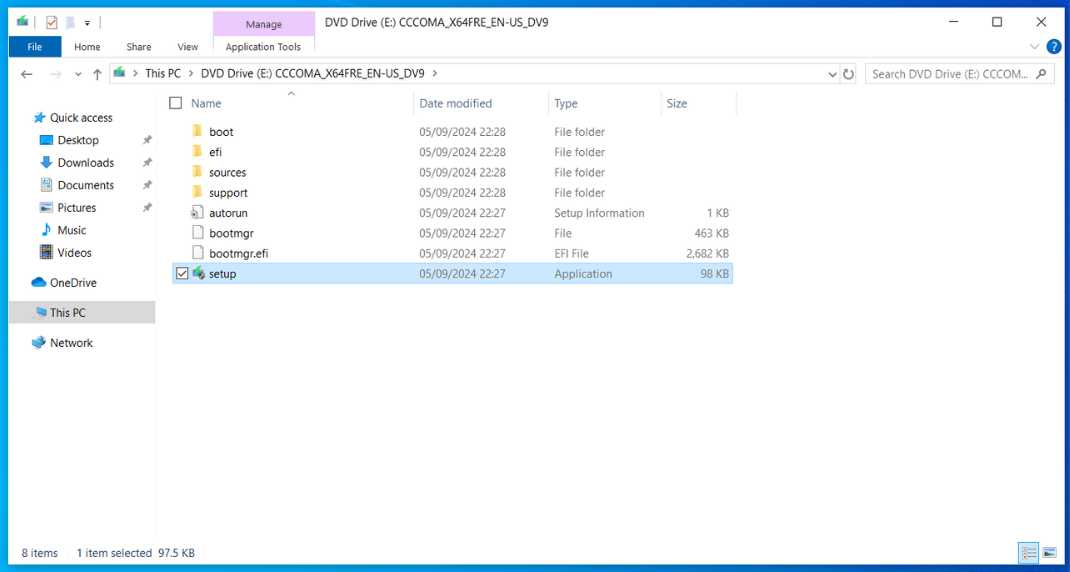The width and height of the screenshot is (1070, 572).
Task: Select Downloads in Quick access sidebar
Action: click(85, 163)
